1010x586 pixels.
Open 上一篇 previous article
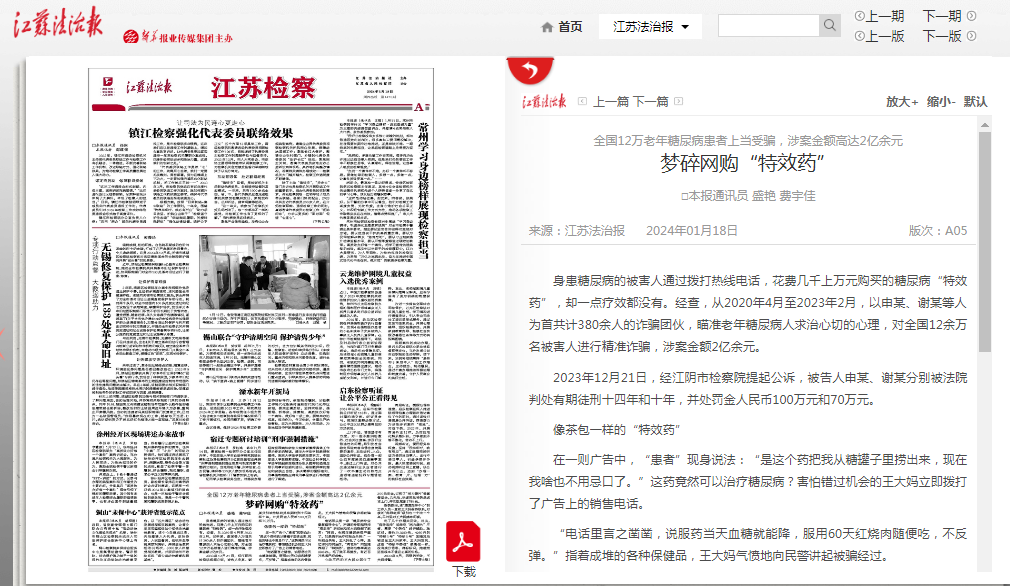pyautogui.click(x=611, y=102)
